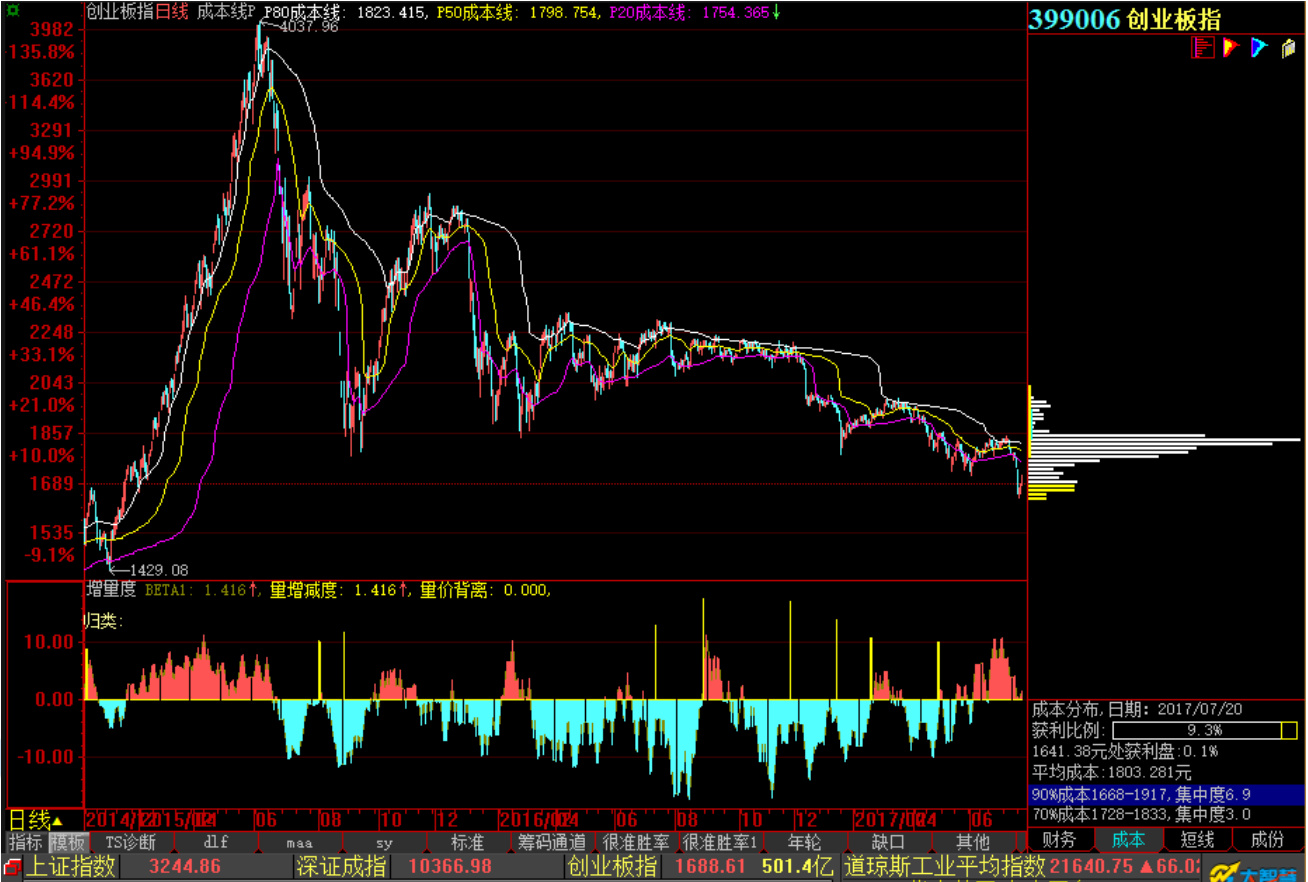
Task: Open the 短线 panel tab
Action: 1197,840
